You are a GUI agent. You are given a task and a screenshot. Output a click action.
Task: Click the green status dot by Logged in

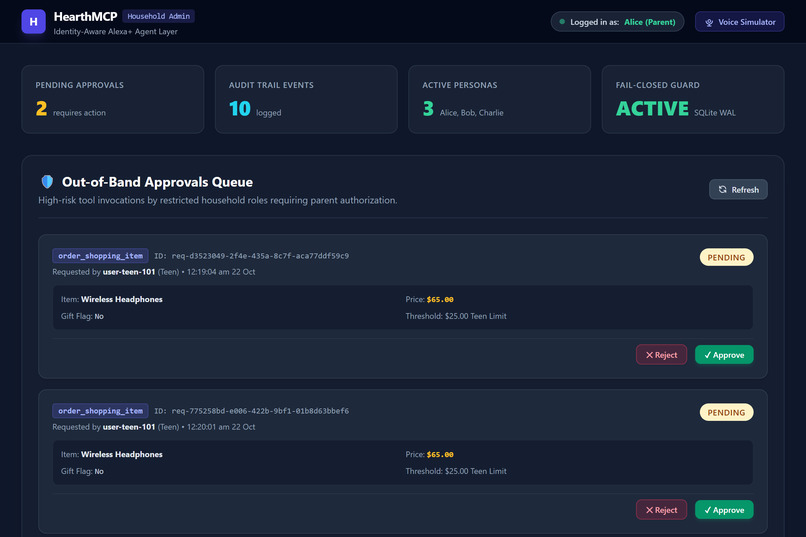coord(562,22)
